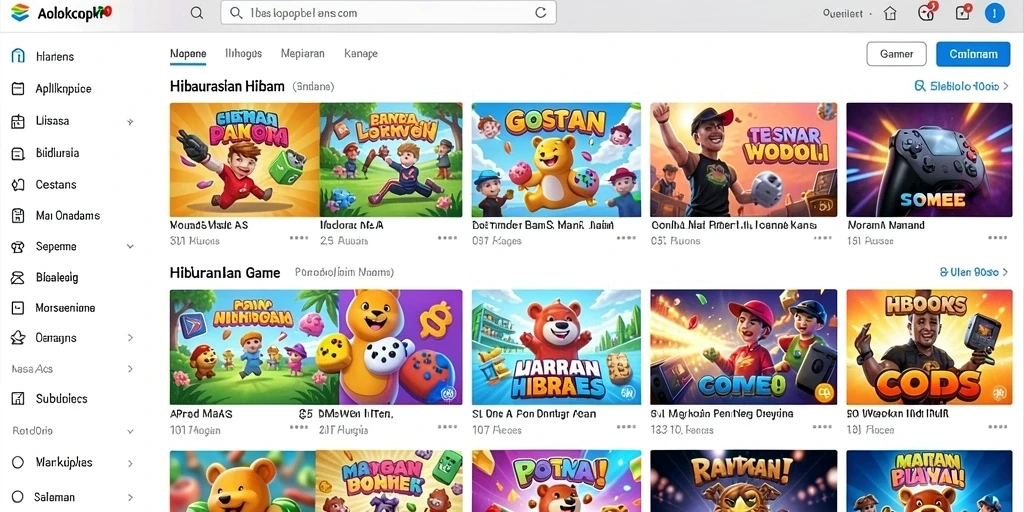Screen dimensions: 1024x512
Task: Click the Subludiecs sidebar icon
Action: [18, 398]
